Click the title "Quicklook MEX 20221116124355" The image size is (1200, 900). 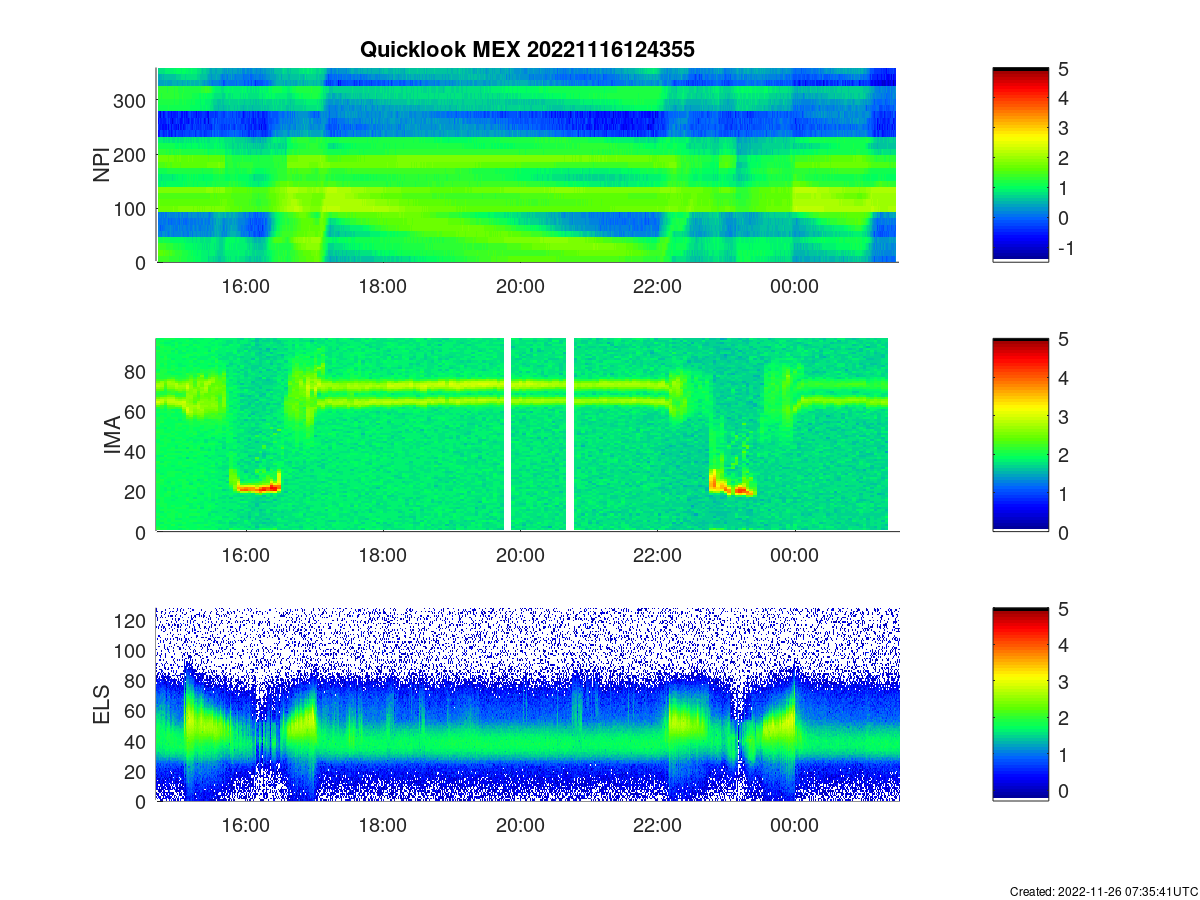[527, 49]
